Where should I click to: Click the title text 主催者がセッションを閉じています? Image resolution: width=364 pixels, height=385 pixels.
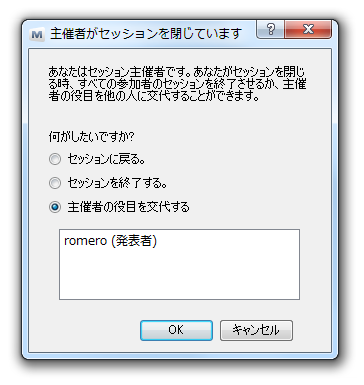pos(146,34)
